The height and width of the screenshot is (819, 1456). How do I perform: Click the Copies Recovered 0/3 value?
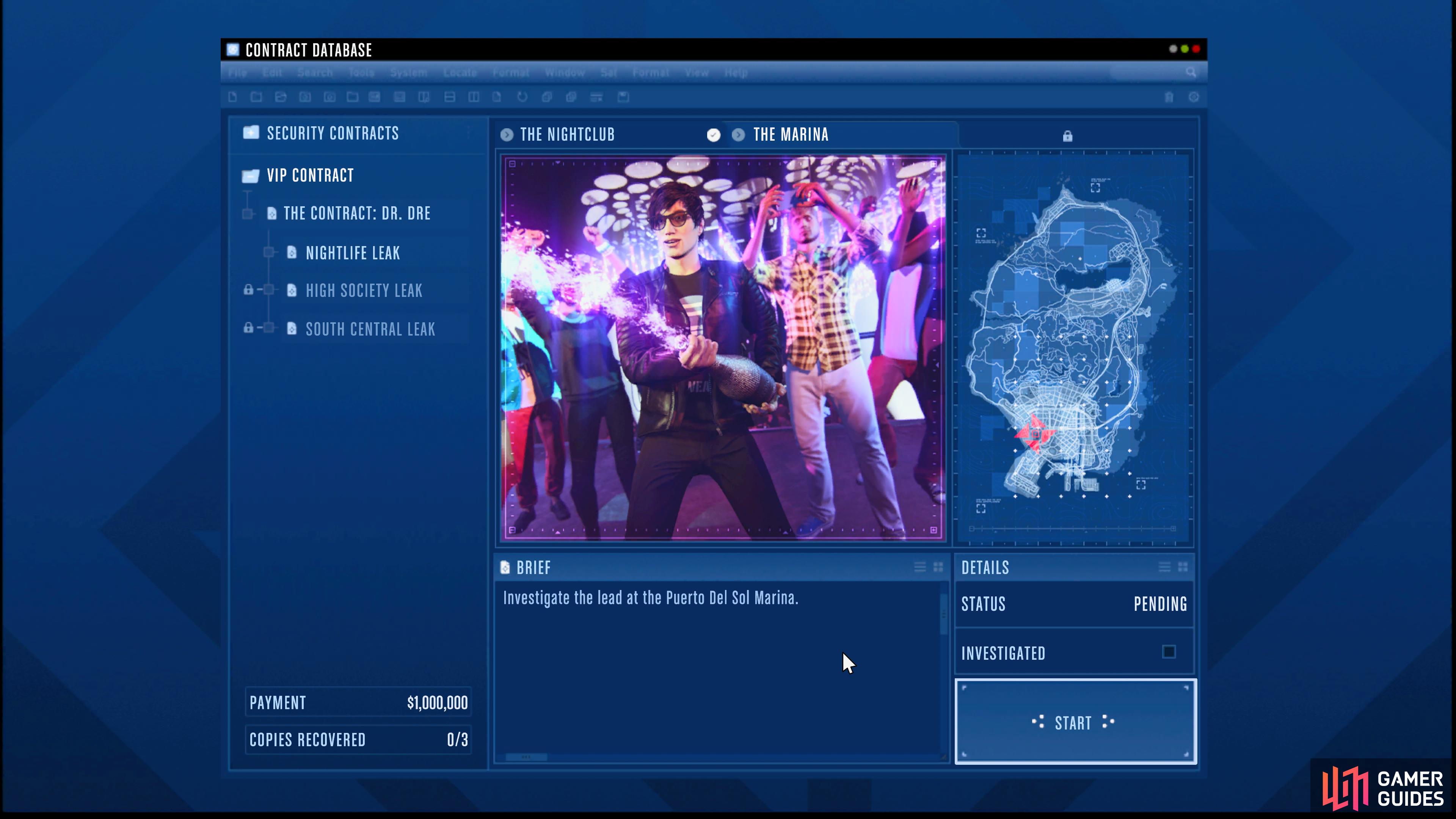[457, 739]
